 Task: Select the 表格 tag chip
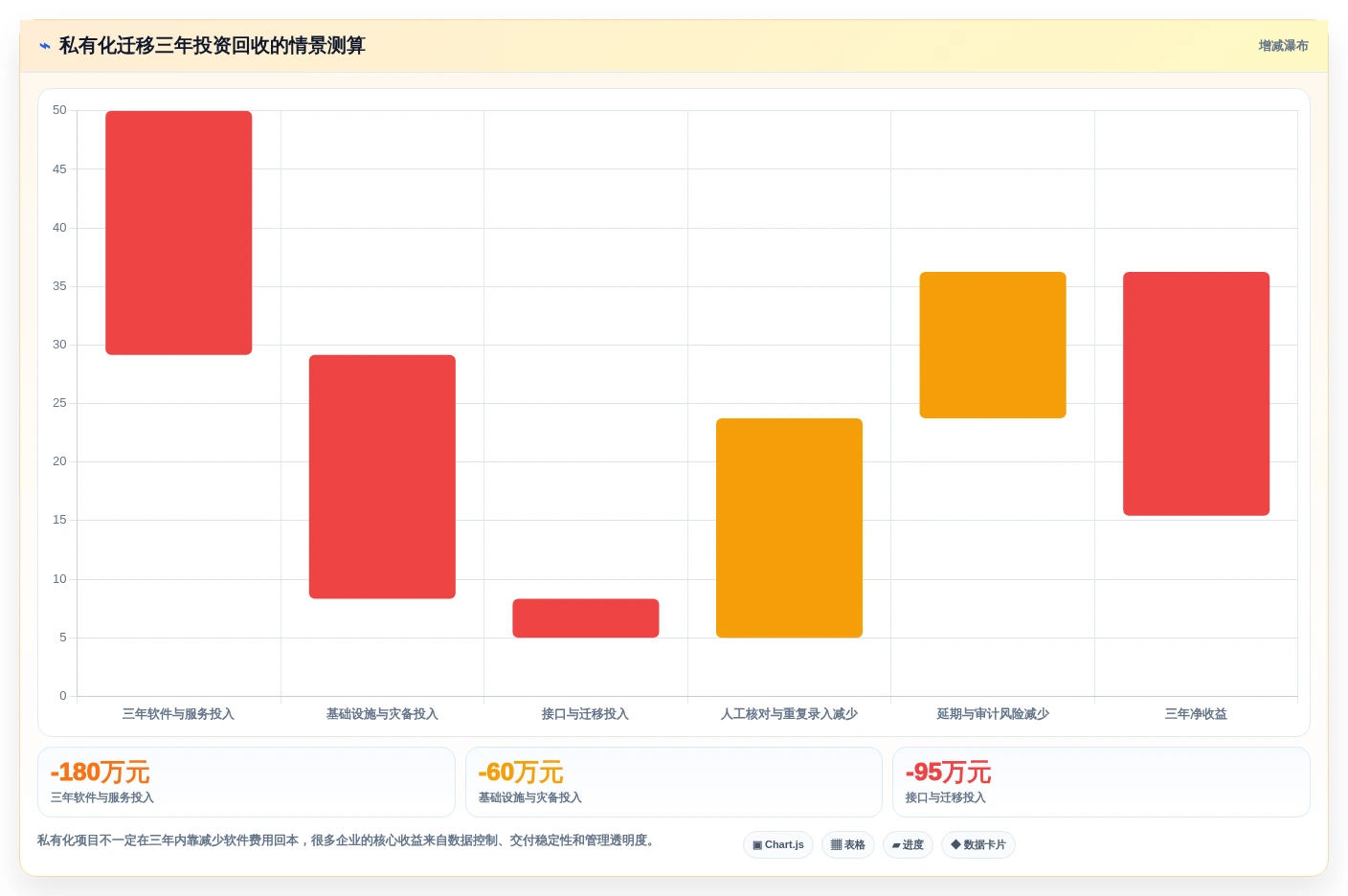[x=848, y=844]
